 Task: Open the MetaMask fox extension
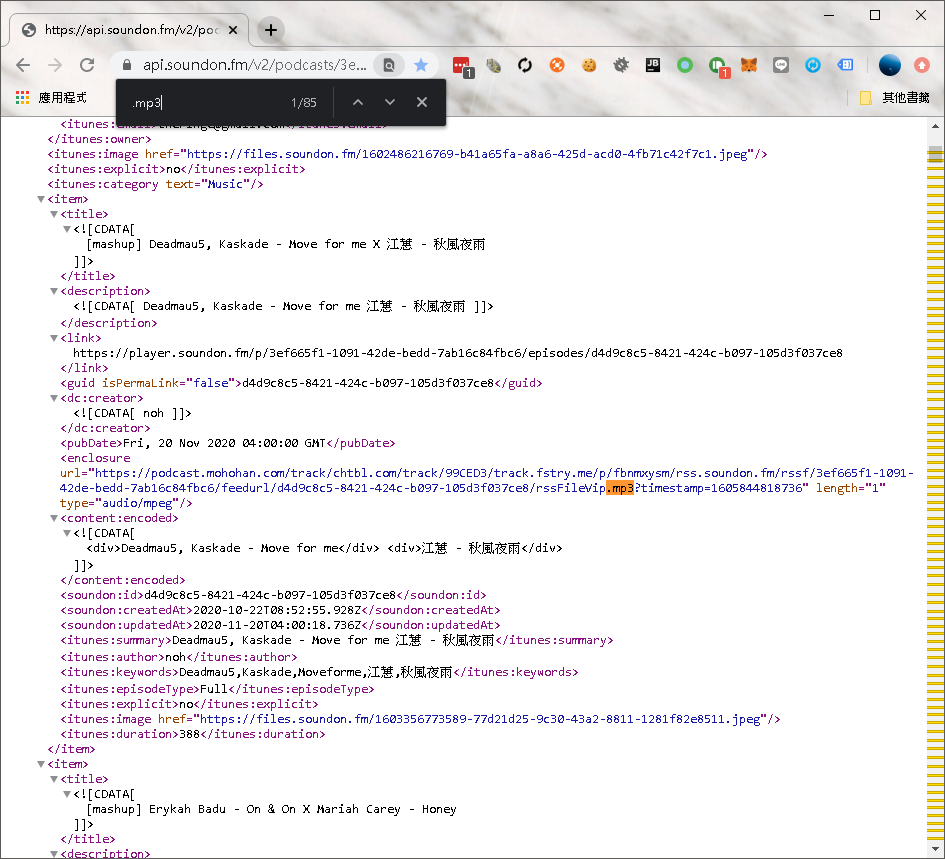(749, 65)
